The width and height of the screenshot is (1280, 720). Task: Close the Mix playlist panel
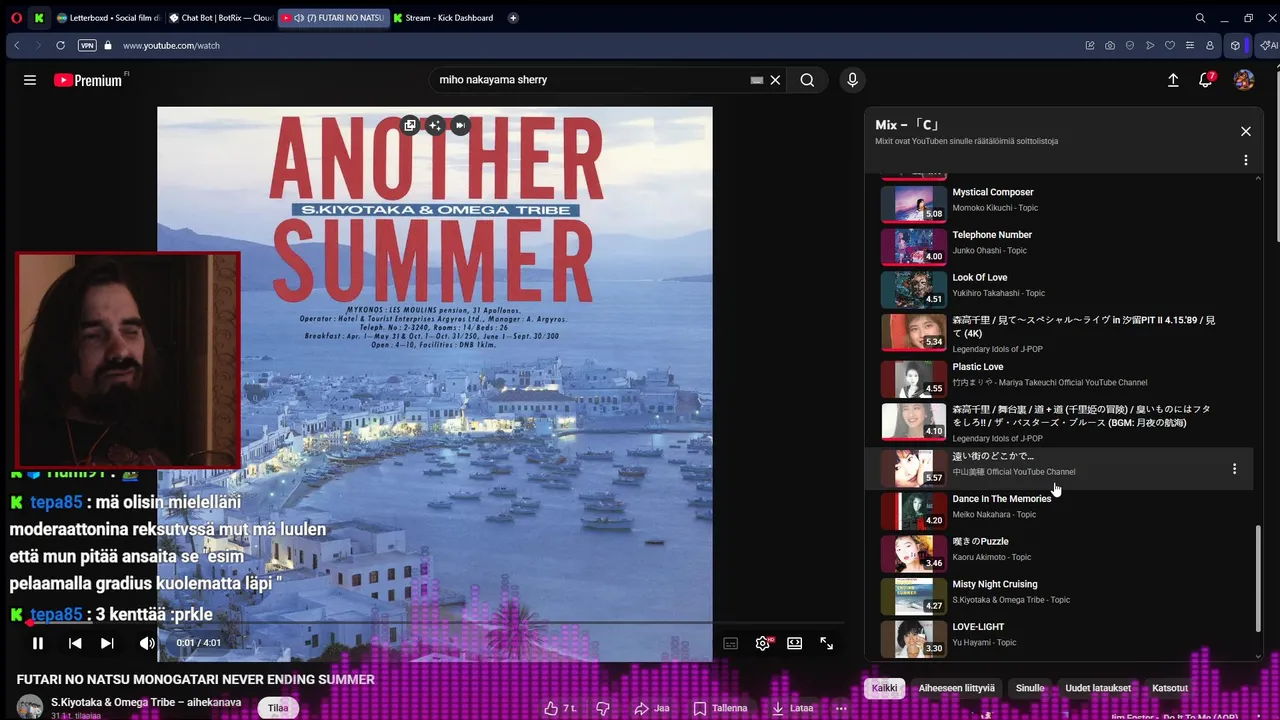[x=1246, y=131]
